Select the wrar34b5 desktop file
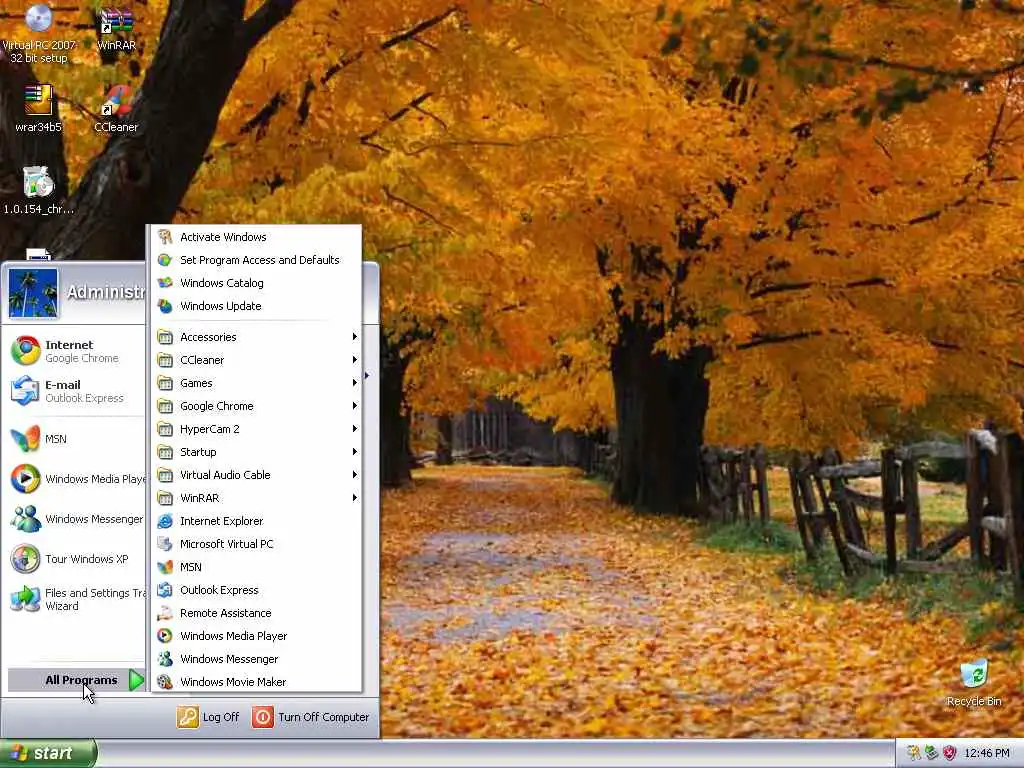1024x768 pixels. pyautogui.click(x=39, y=108)
